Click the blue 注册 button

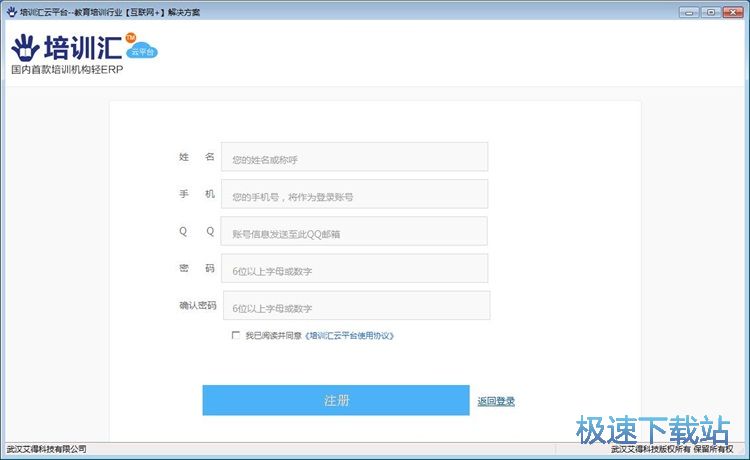(336, 400)
